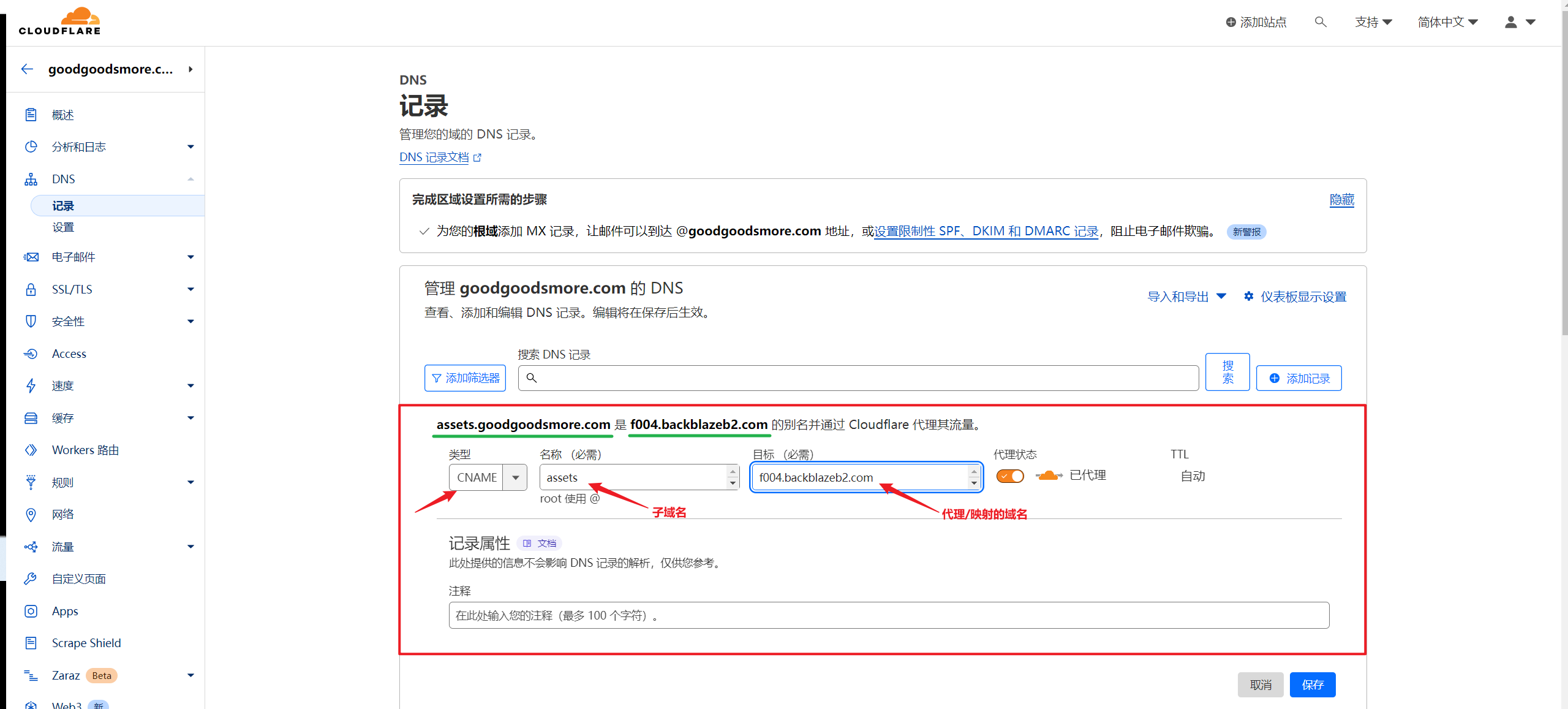This screenshot has height=709, width=1568.
Task: Expand the 安全性 section arrow
Action: pyautogui.click(x=190, y=321)
